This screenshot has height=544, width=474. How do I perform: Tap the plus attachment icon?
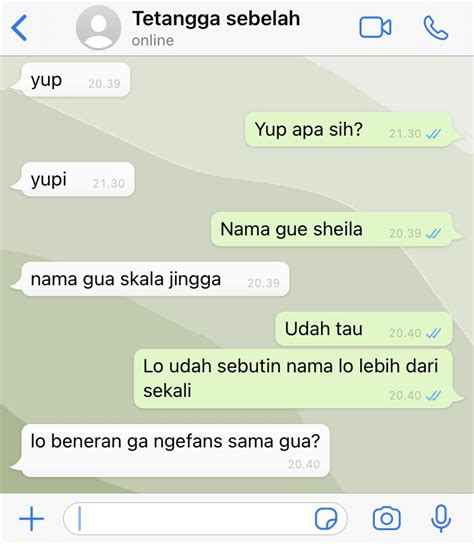(x=32, y=519)
